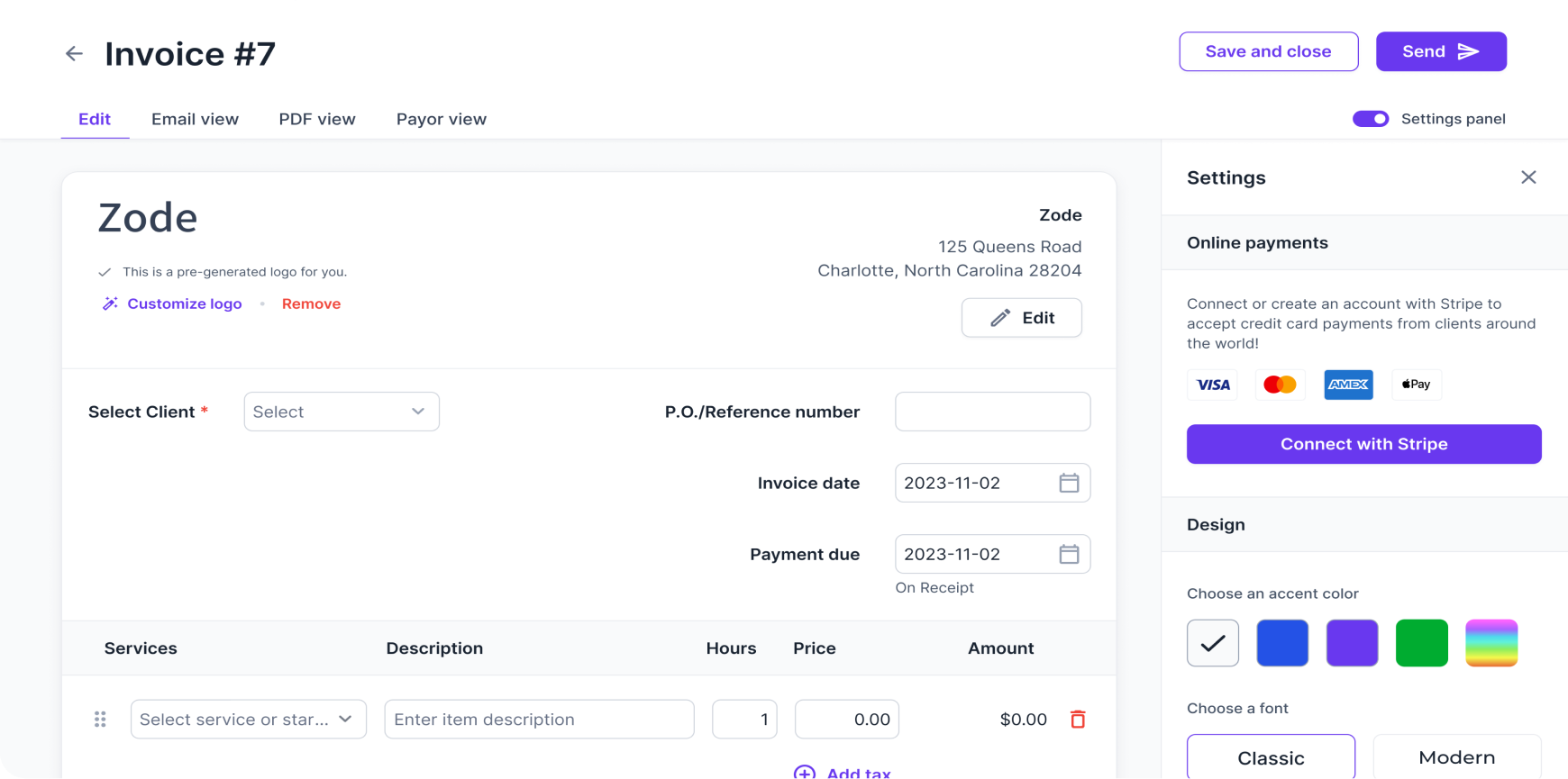Pick the green accent color swatch

1421,643
